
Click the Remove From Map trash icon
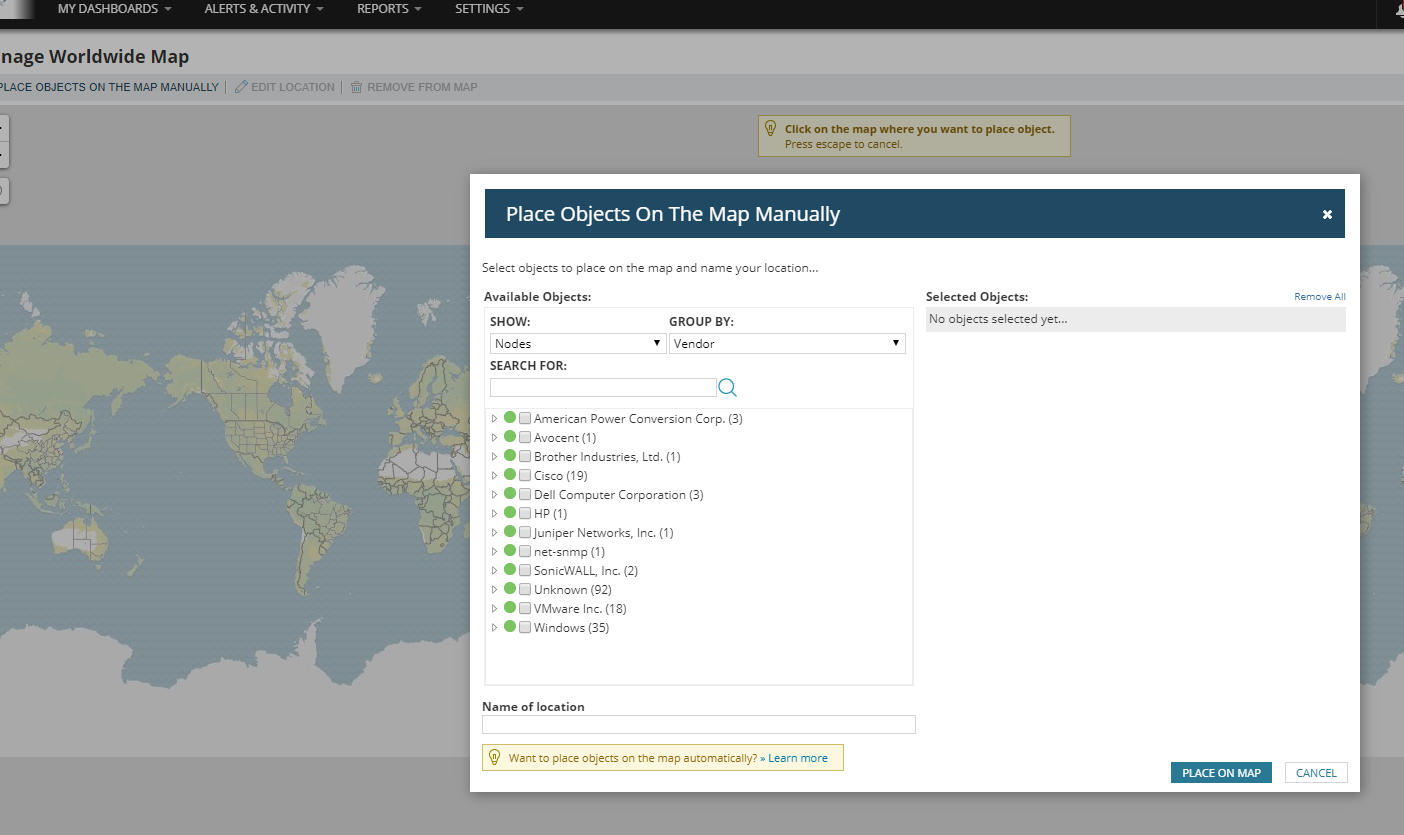(x=356, y=87)
